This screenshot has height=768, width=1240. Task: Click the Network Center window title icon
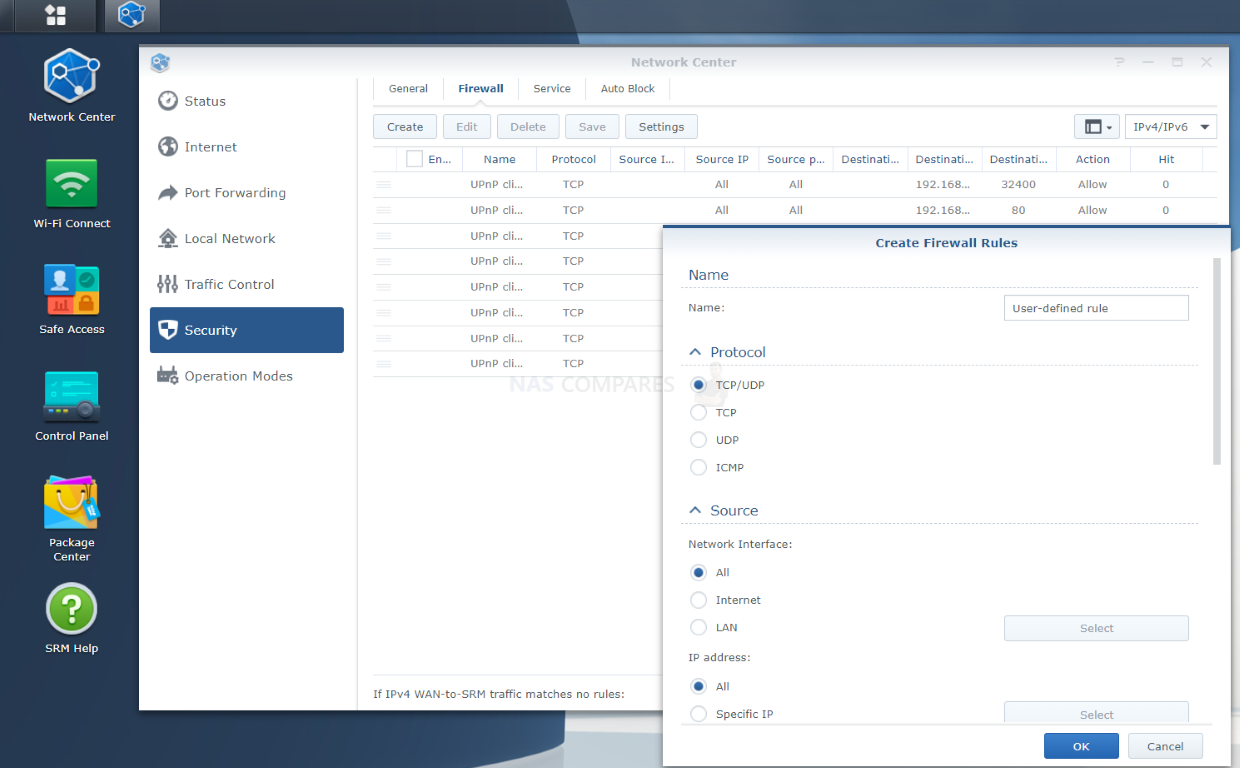click(160, 62)
